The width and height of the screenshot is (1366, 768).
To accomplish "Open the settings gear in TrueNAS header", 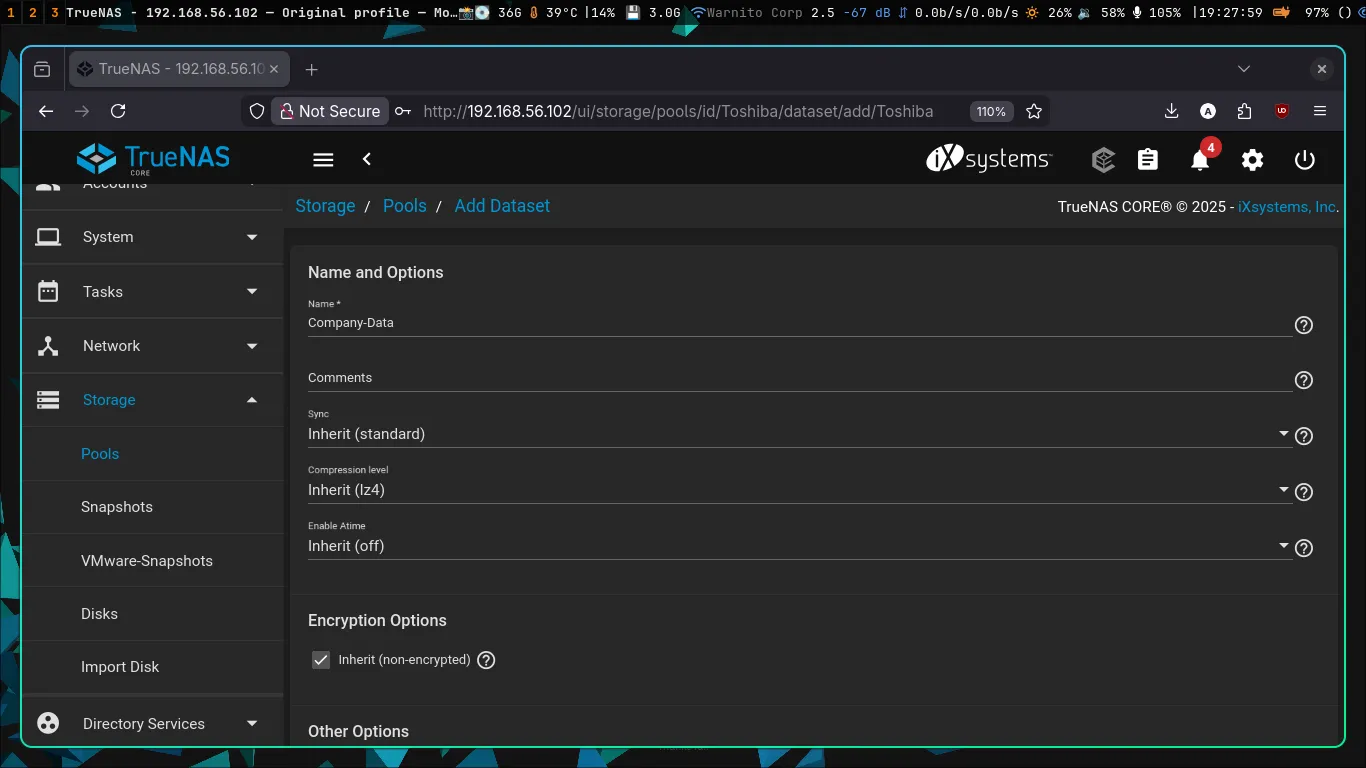I will point(1252,160).
